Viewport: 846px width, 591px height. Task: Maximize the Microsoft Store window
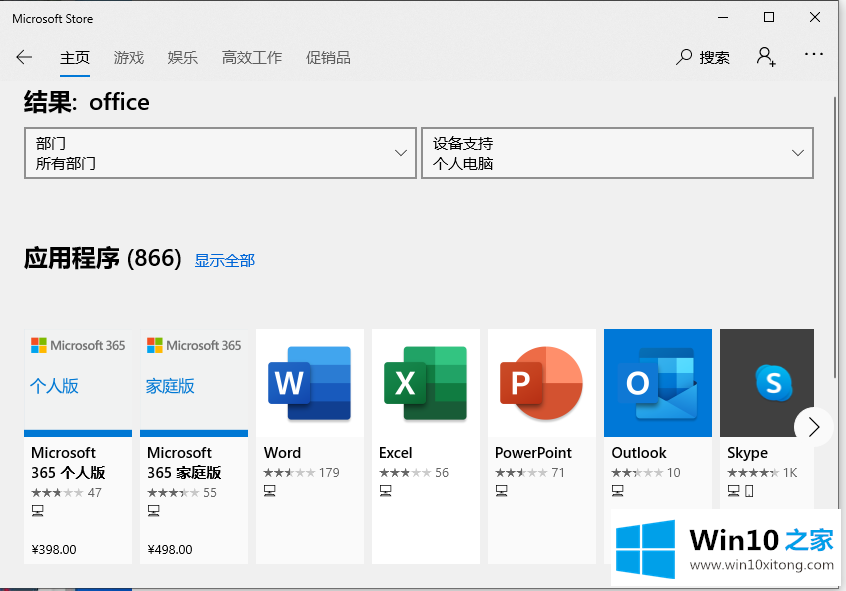(769, 17)
